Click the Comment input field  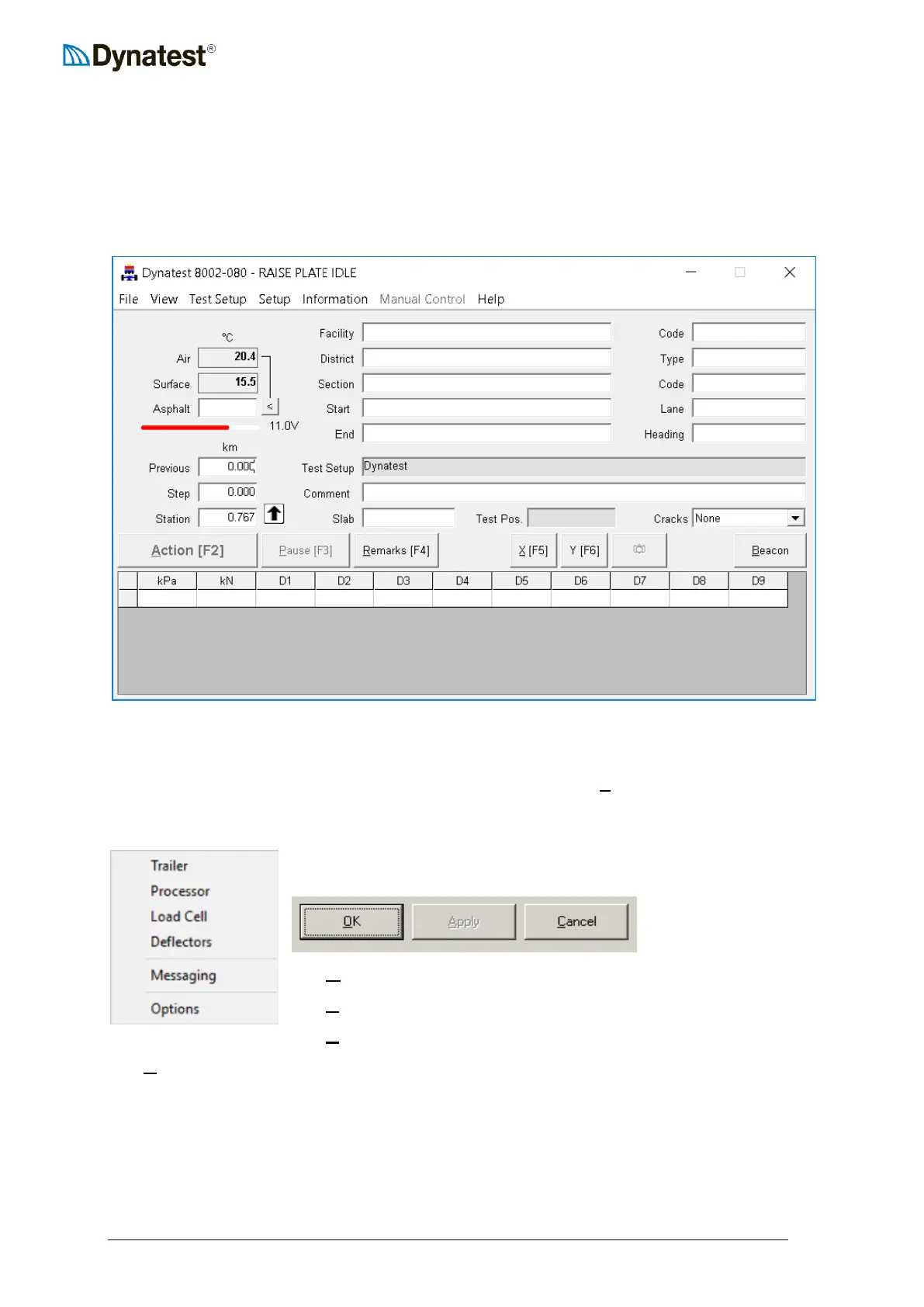(x=583, y=493)
